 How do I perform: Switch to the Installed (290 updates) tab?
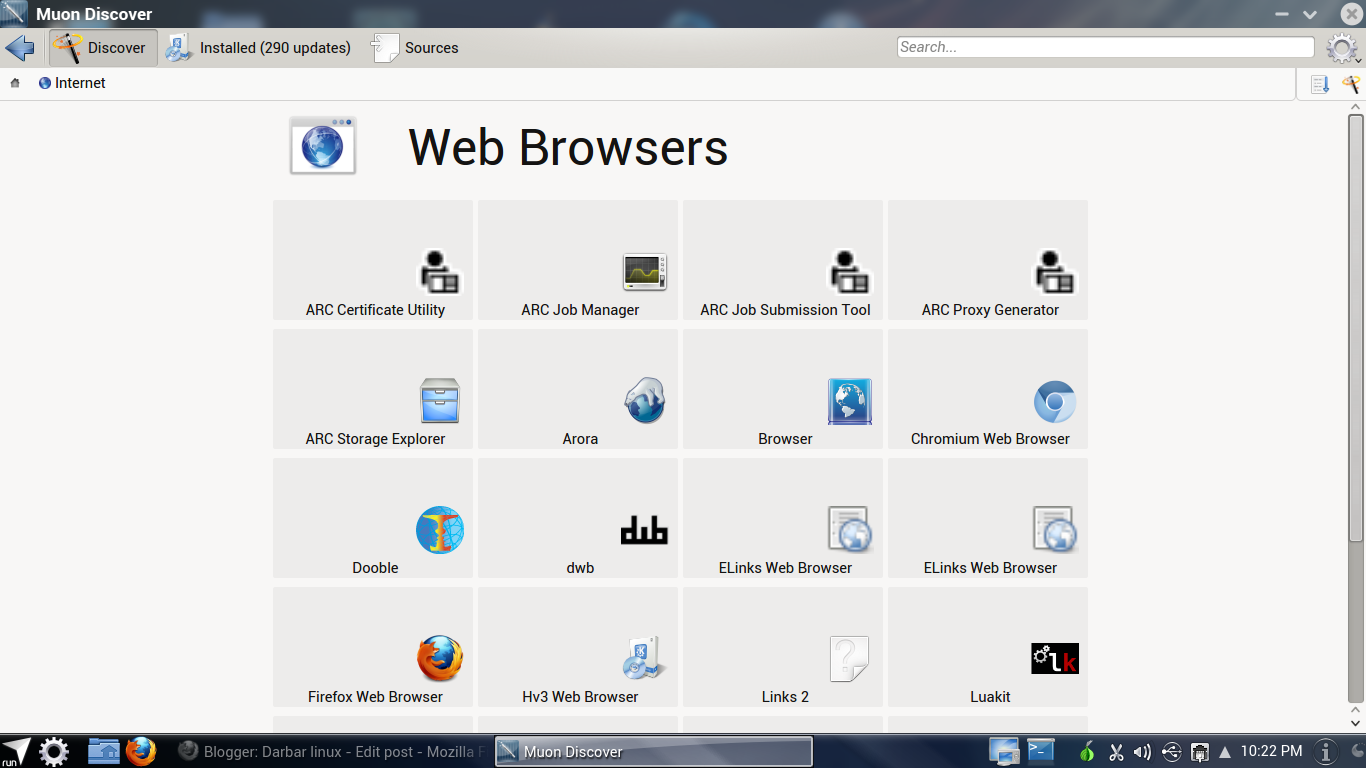tap(258, 47)
